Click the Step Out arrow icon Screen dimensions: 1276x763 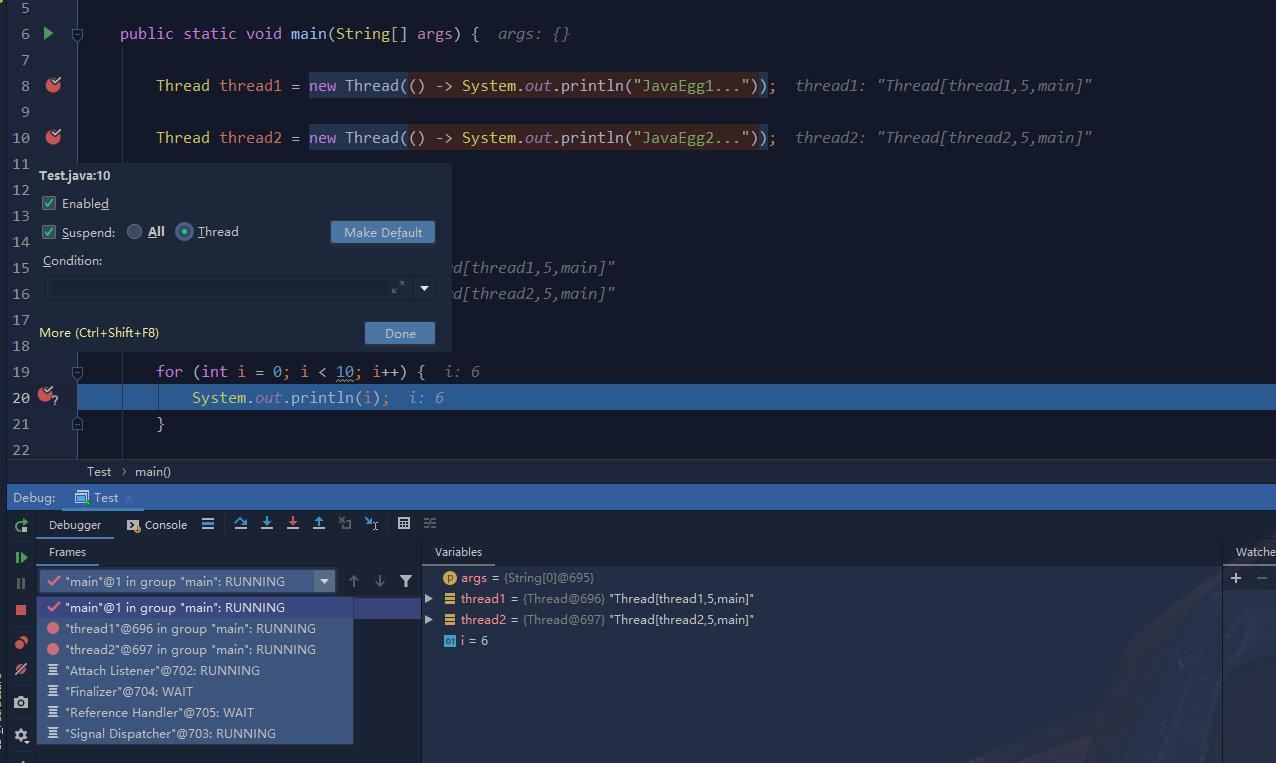(x=319, y=523)
